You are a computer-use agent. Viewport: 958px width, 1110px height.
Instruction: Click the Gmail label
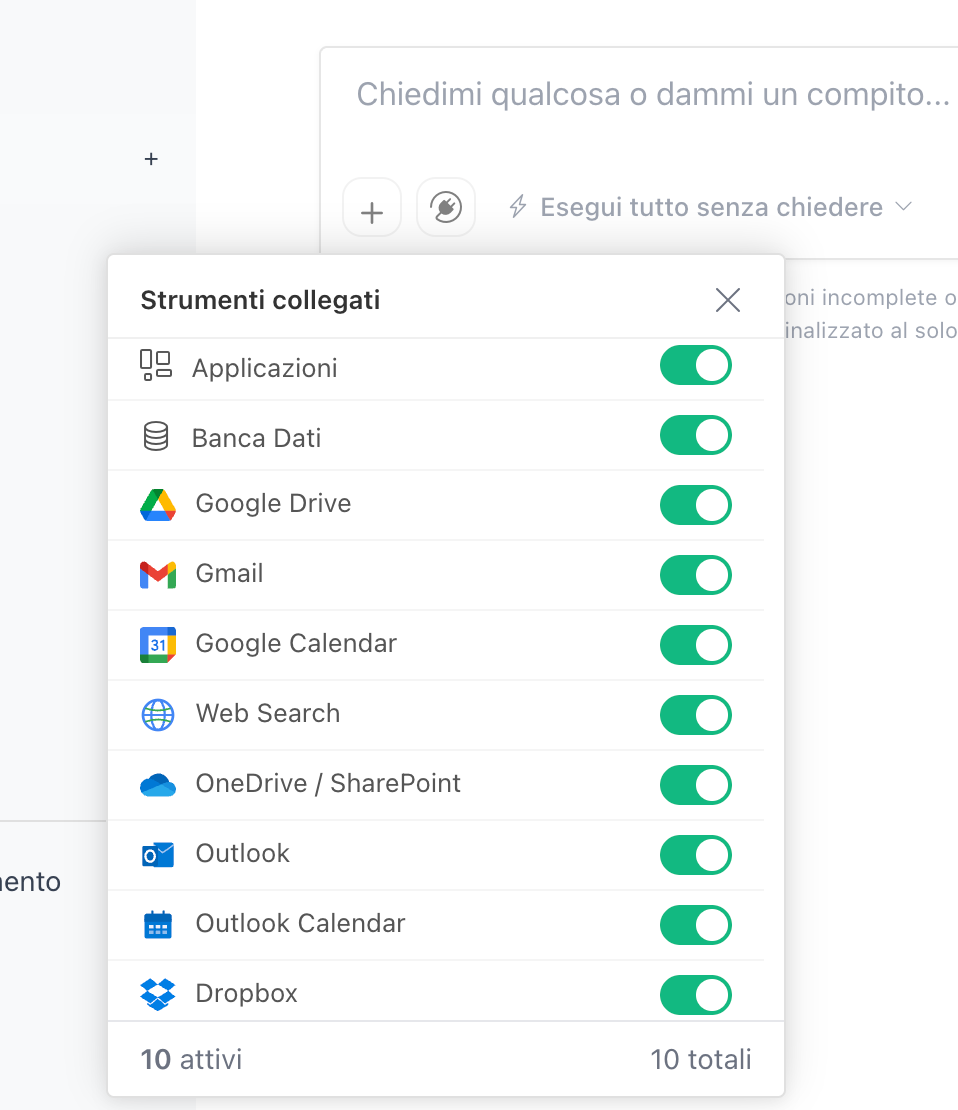point(229,573)
